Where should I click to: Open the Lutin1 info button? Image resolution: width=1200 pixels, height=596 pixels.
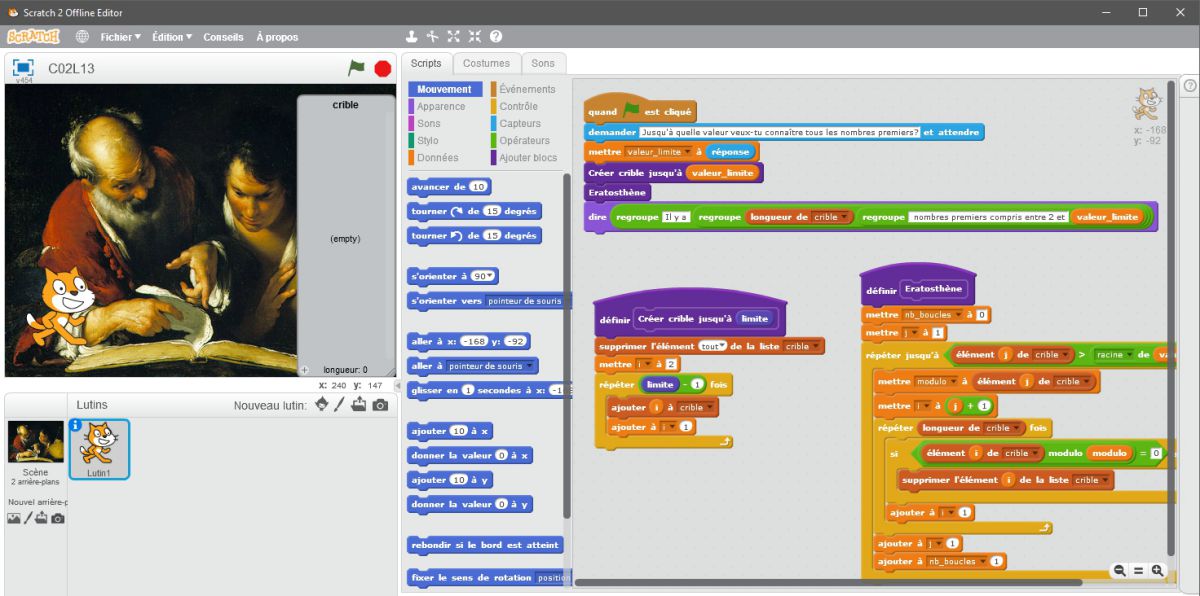pyautogui.click(x=75, y=425)
